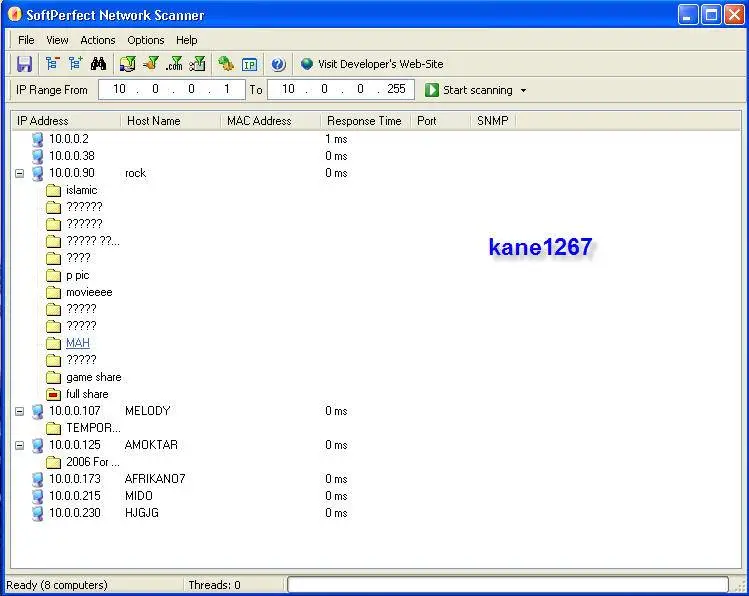749x596 pixels.
Task: Click the red folder icon for full share
Action: coord(54,394)
